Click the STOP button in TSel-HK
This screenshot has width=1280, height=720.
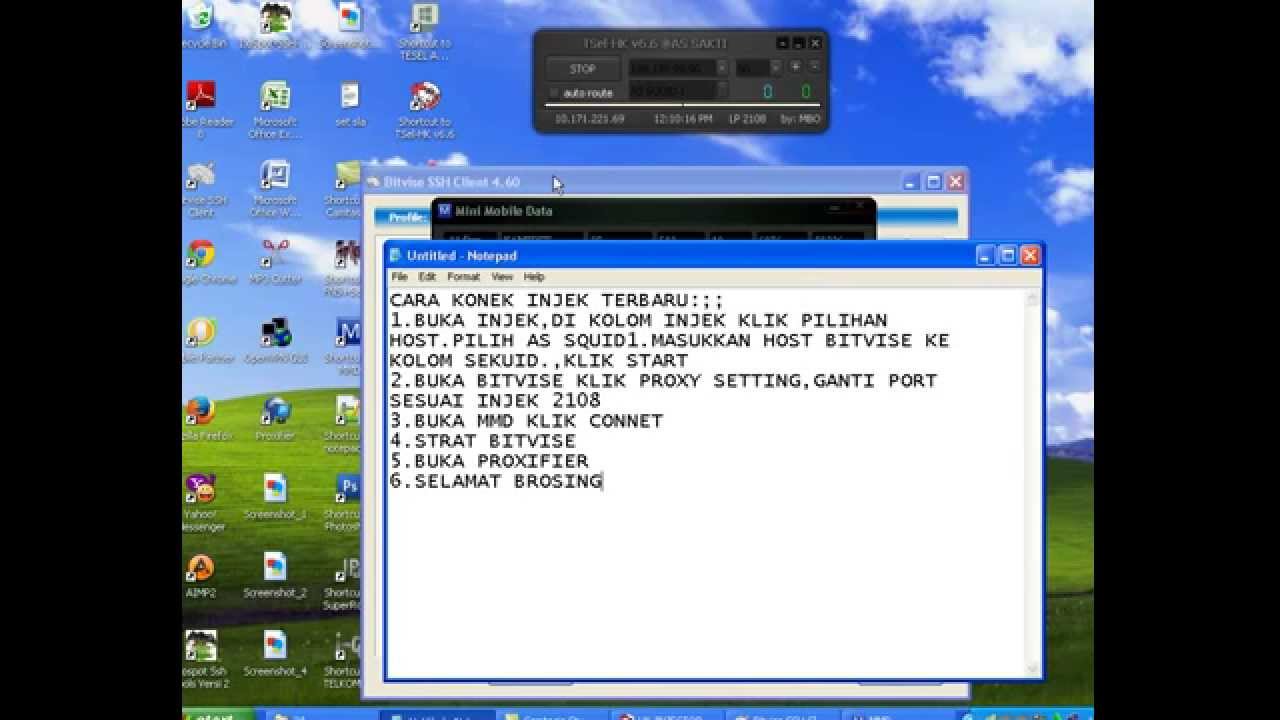tap(582, 69)
